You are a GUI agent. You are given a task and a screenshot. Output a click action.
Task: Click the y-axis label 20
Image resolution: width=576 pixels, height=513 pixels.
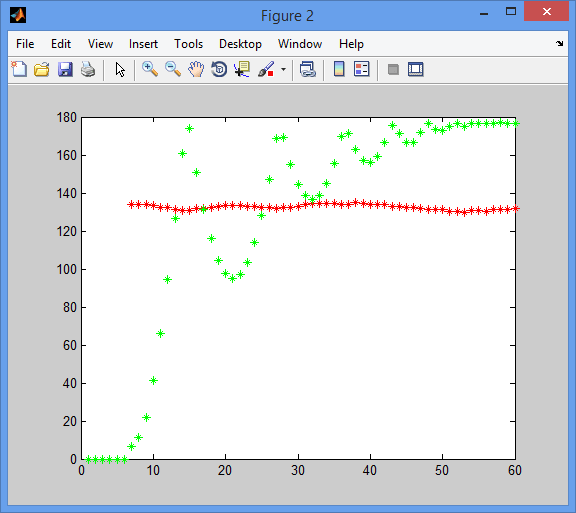[70, 421]
